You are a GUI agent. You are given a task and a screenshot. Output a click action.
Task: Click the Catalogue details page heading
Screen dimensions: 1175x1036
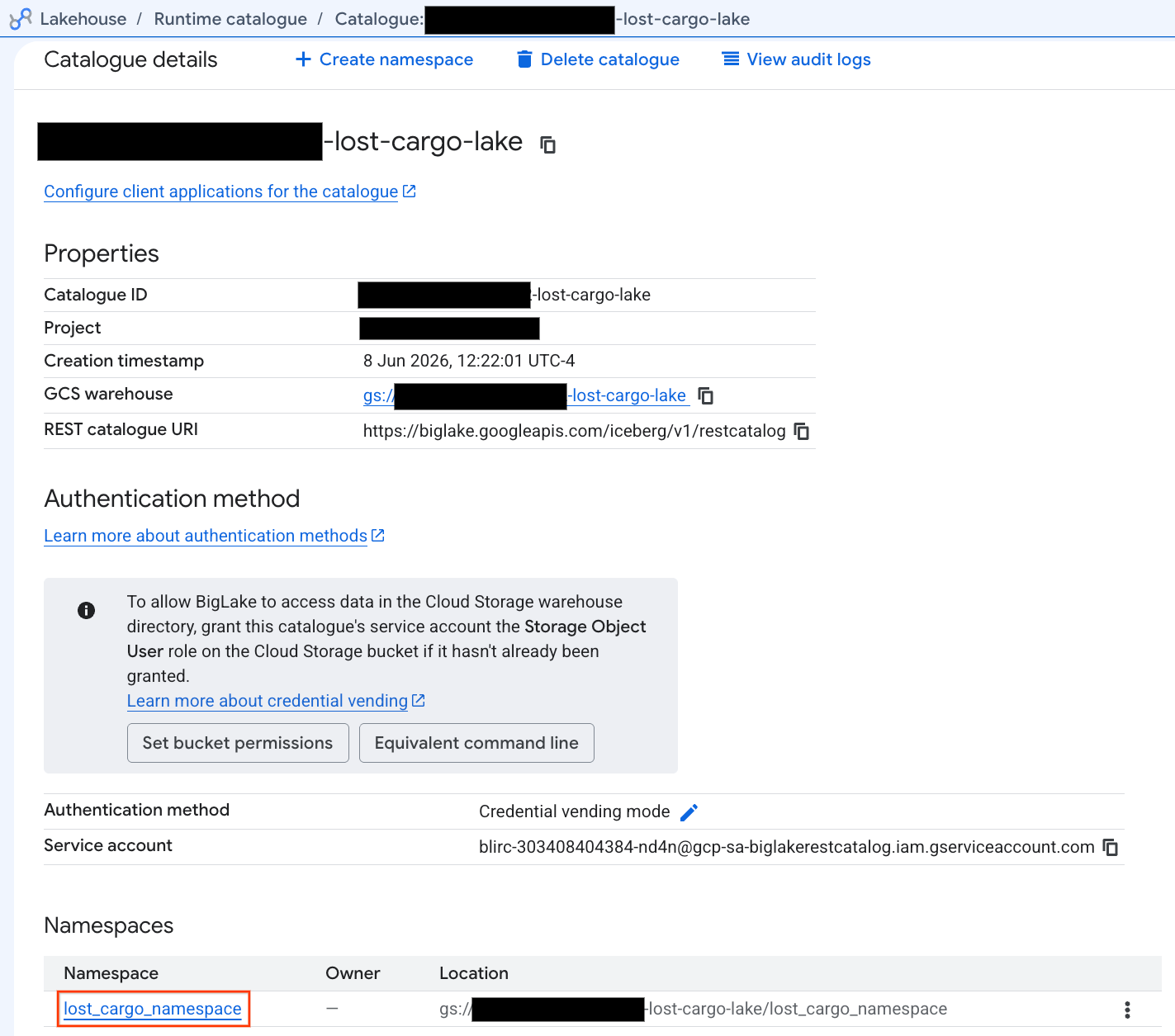tap(130, 59)
